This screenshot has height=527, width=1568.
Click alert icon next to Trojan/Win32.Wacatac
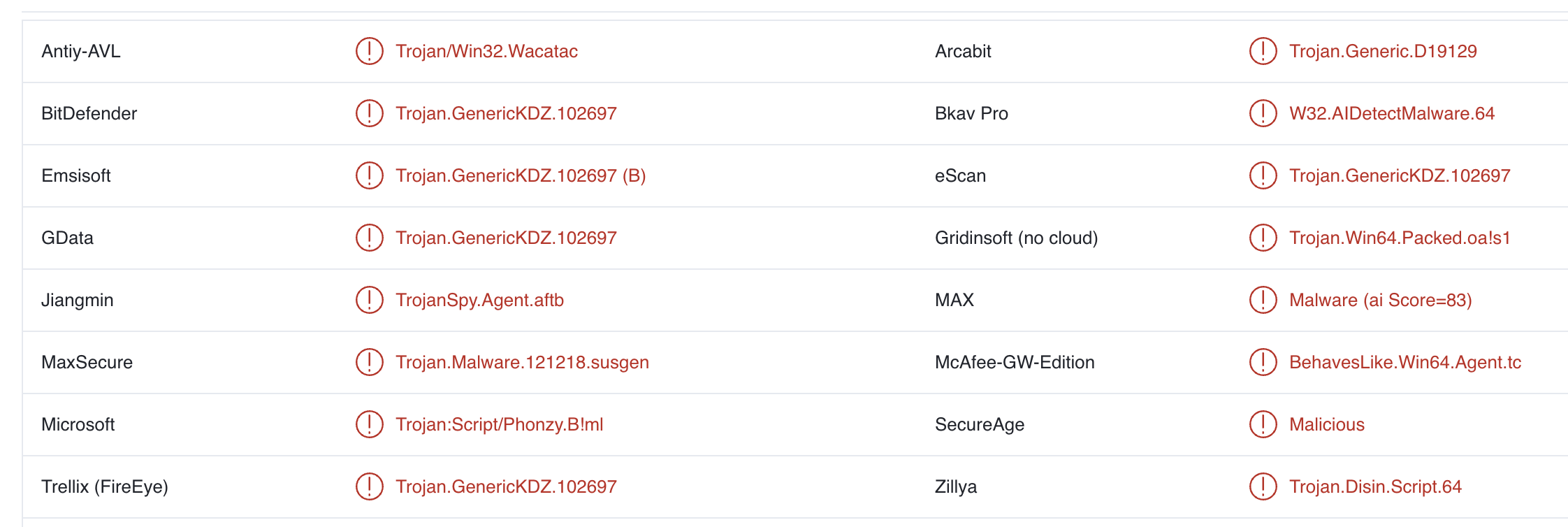pos(369,51)
